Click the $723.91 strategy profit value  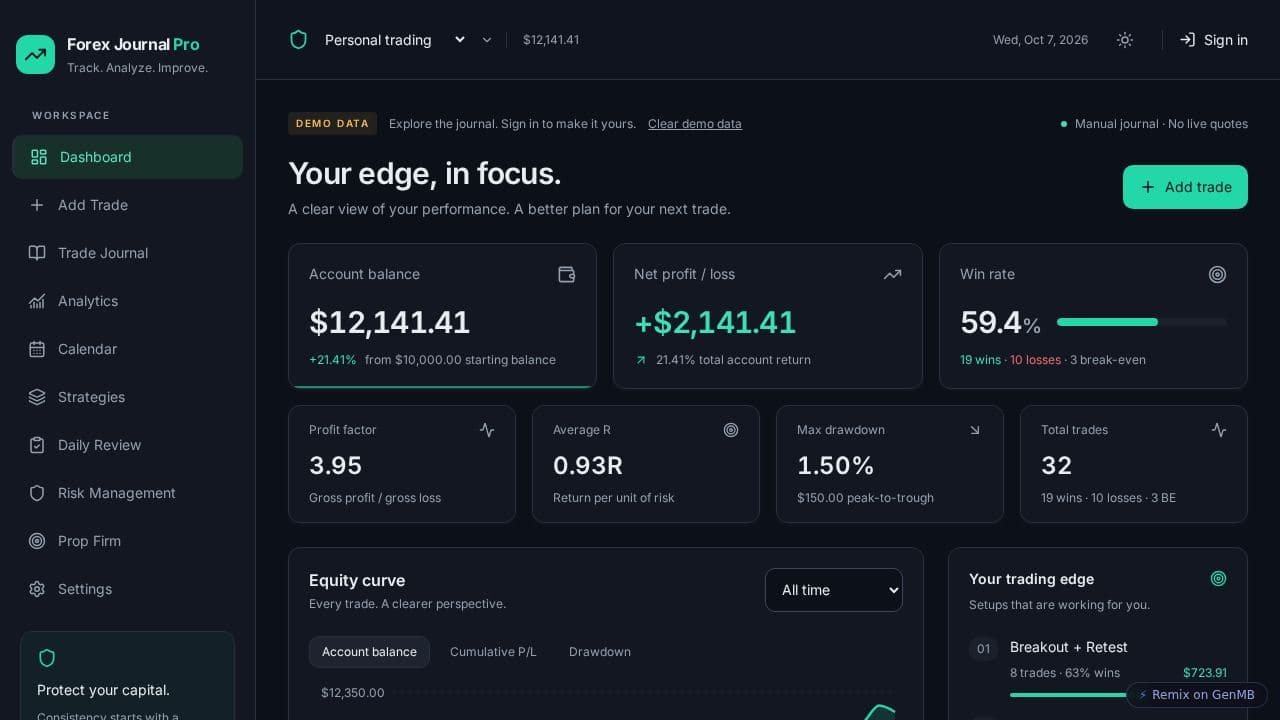click(x=1205, y=673)
